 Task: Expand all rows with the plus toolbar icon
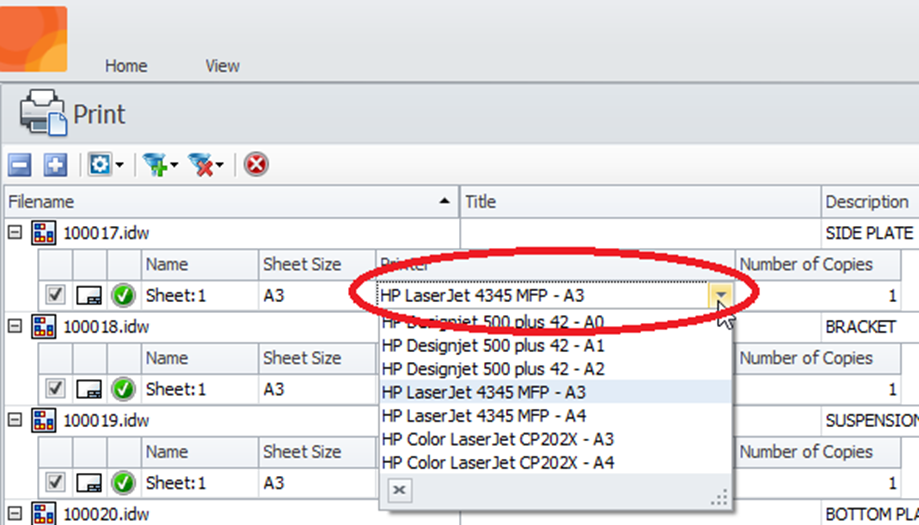56,165
